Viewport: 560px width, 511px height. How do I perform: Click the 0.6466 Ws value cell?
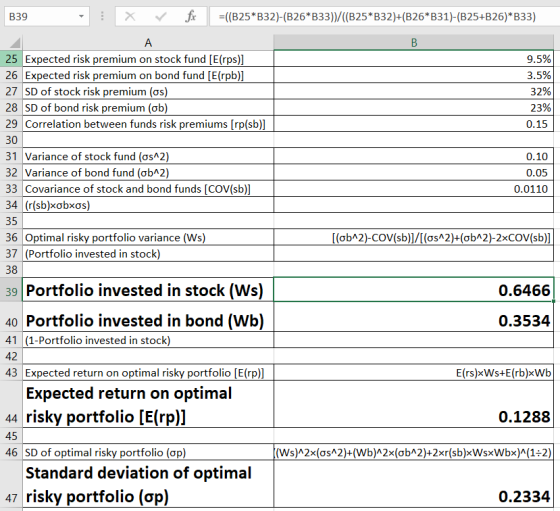click(x=414, y=290)
